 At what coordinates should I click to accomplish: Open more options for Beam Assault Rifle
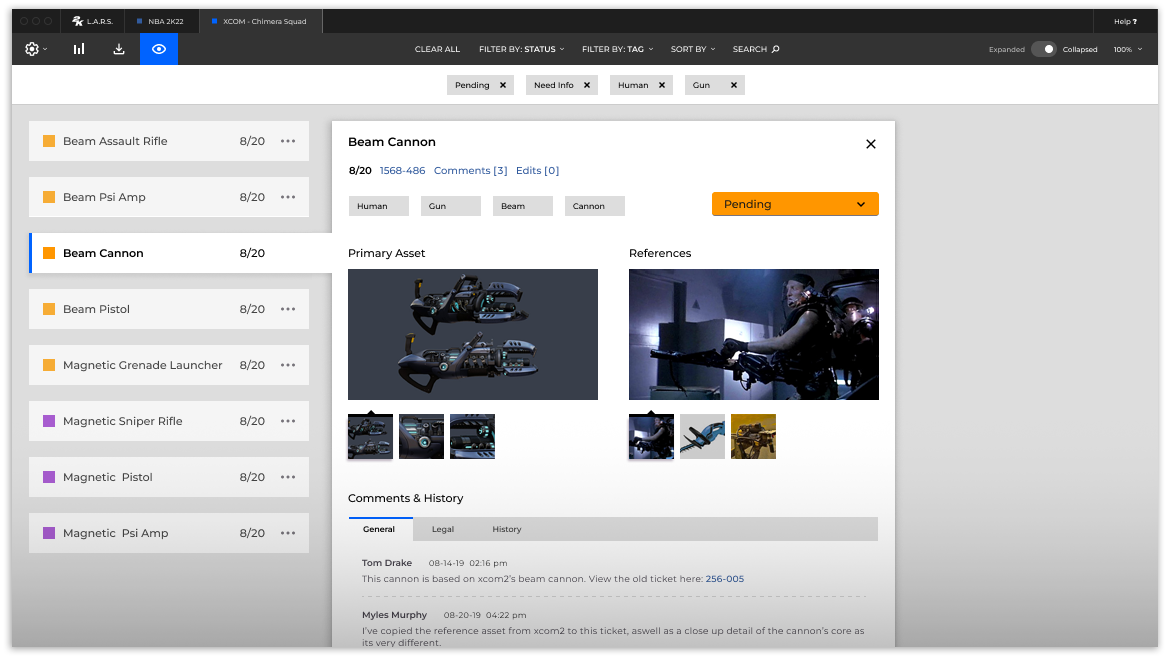(x=288, y=141)
